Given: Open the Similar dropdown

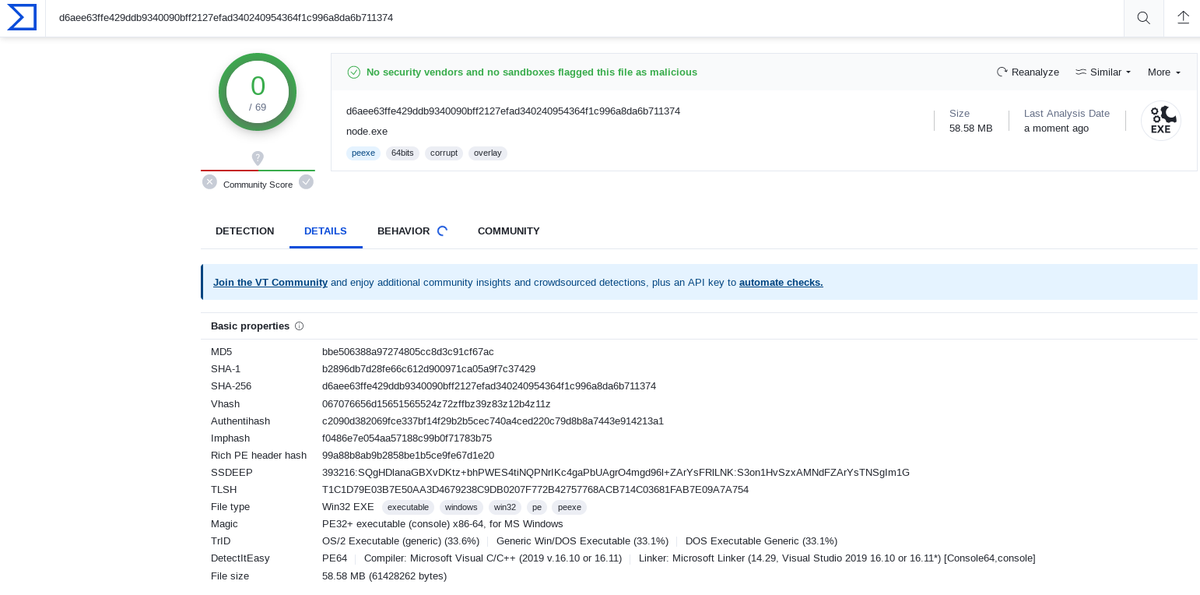Looking at the screenshot, I should [1103, 72].
